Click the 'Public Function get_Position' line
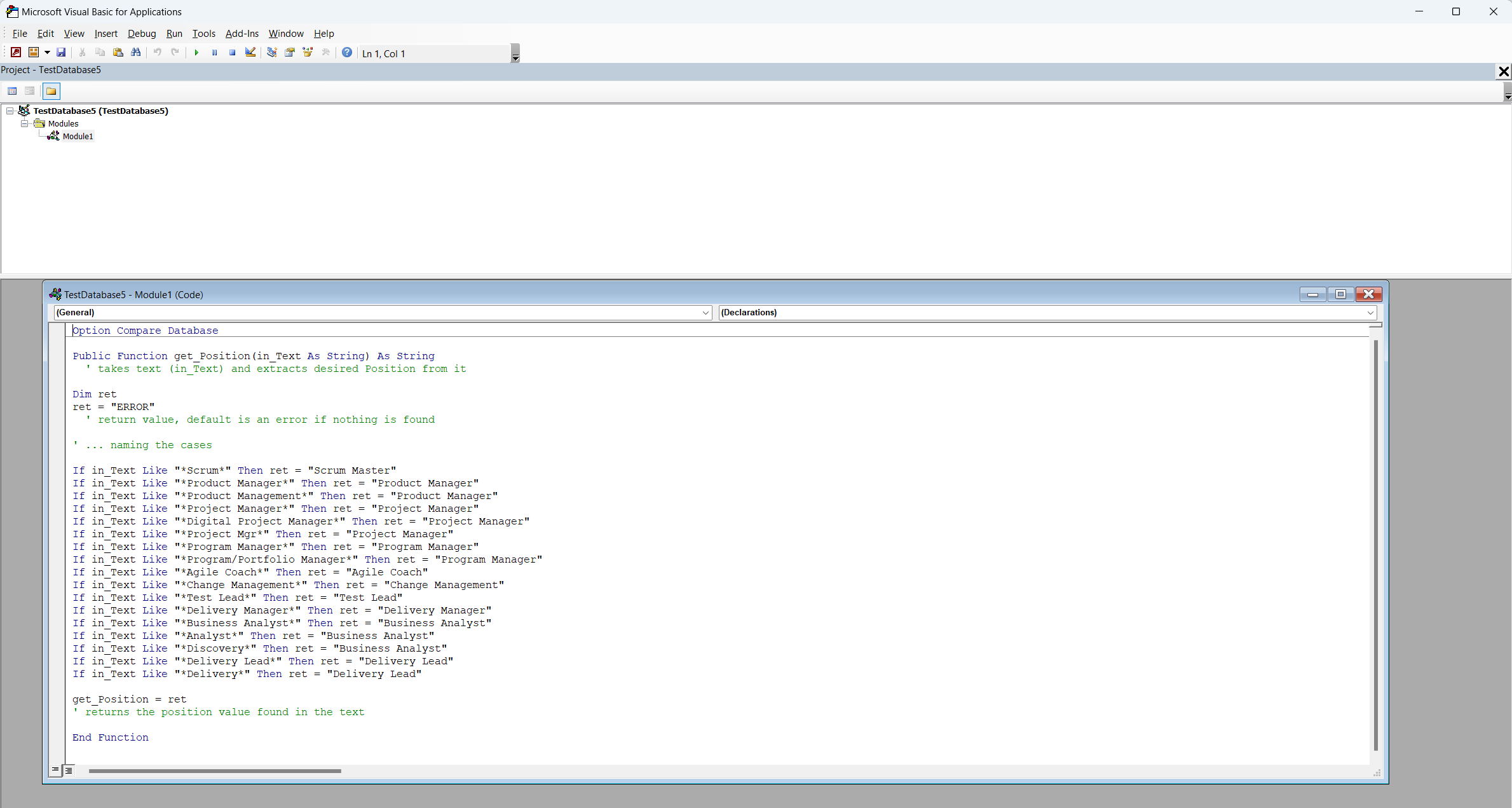This screenshot has width=1512, height=808. (254, 356)
